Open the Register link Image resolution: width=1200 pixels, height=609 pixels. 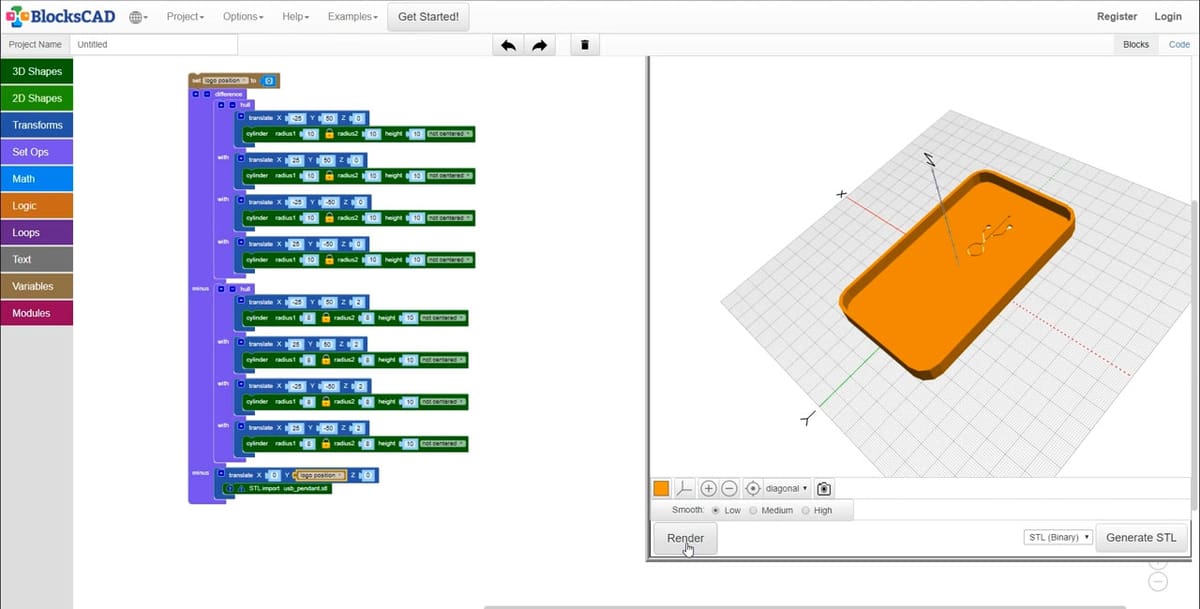click(1117, 17)
